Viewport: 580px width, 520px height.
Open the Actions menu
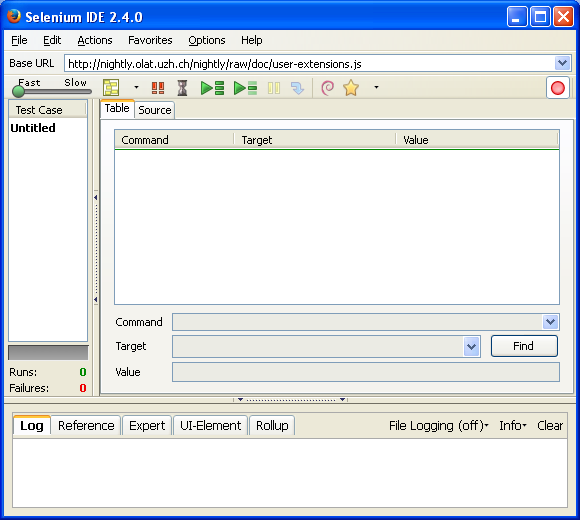(95, 40)
